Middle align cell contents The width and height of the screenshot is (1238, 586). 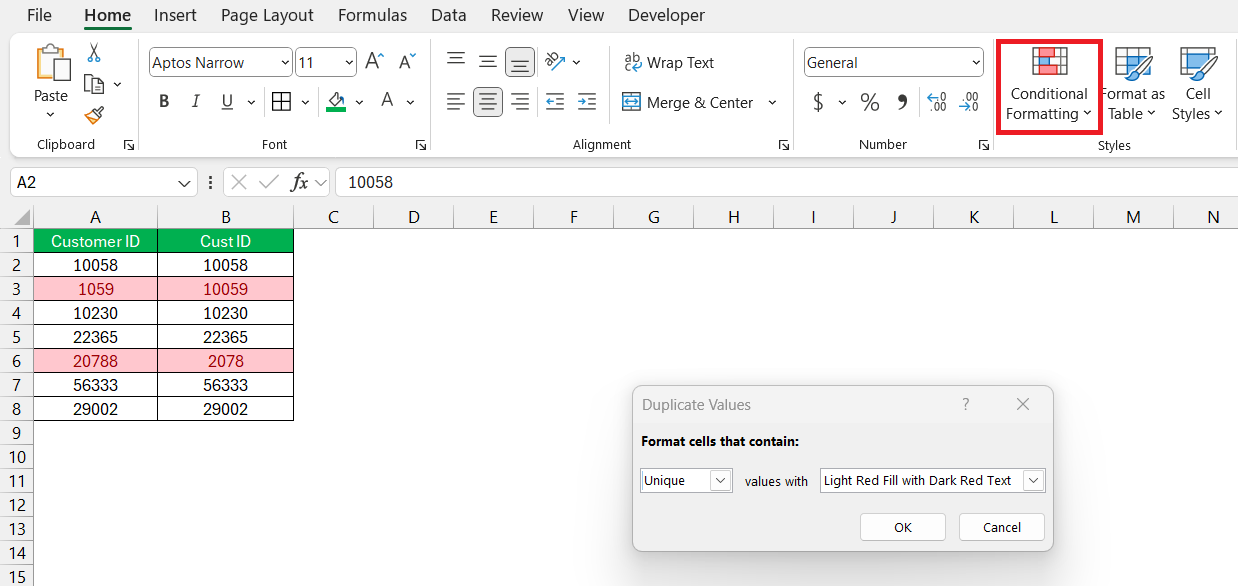pyautogui.click(x=488, y=62)
